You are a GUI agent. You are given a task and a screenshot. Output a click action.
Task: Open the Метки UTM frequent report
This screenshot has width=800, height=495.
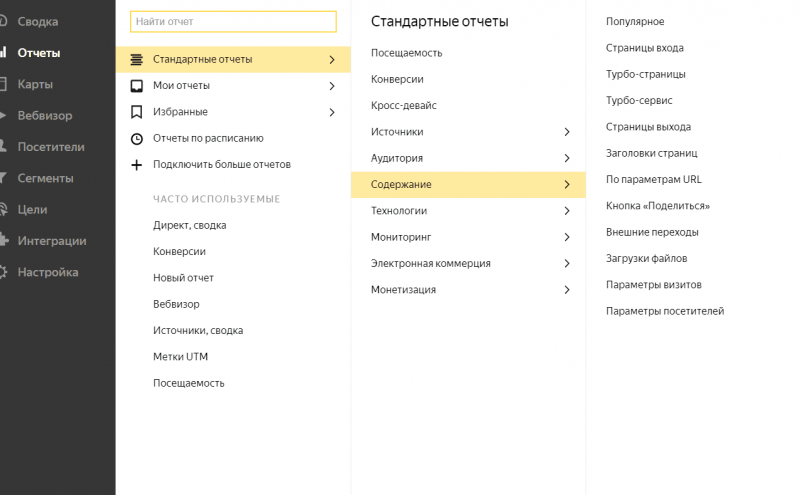(x=180, y=357)
